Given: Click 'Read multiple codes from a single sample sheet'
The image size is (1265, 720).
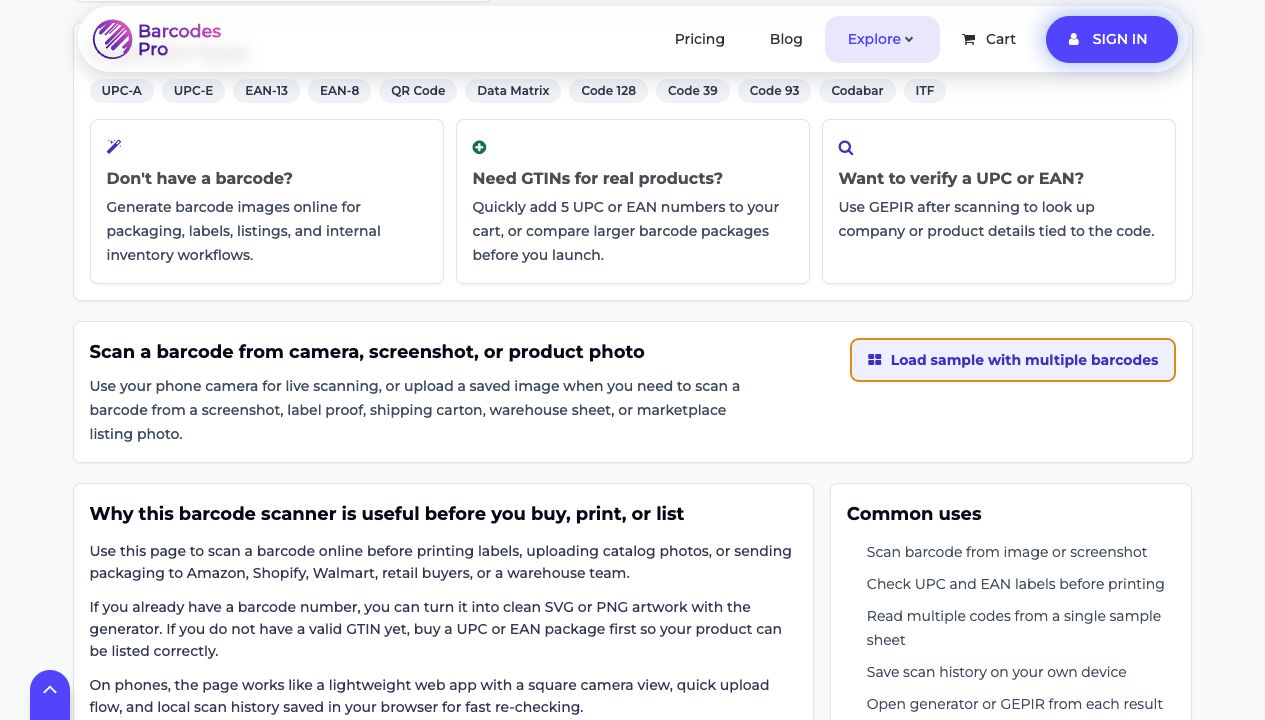Looking at the screenshot, I should coord(1013,628).
